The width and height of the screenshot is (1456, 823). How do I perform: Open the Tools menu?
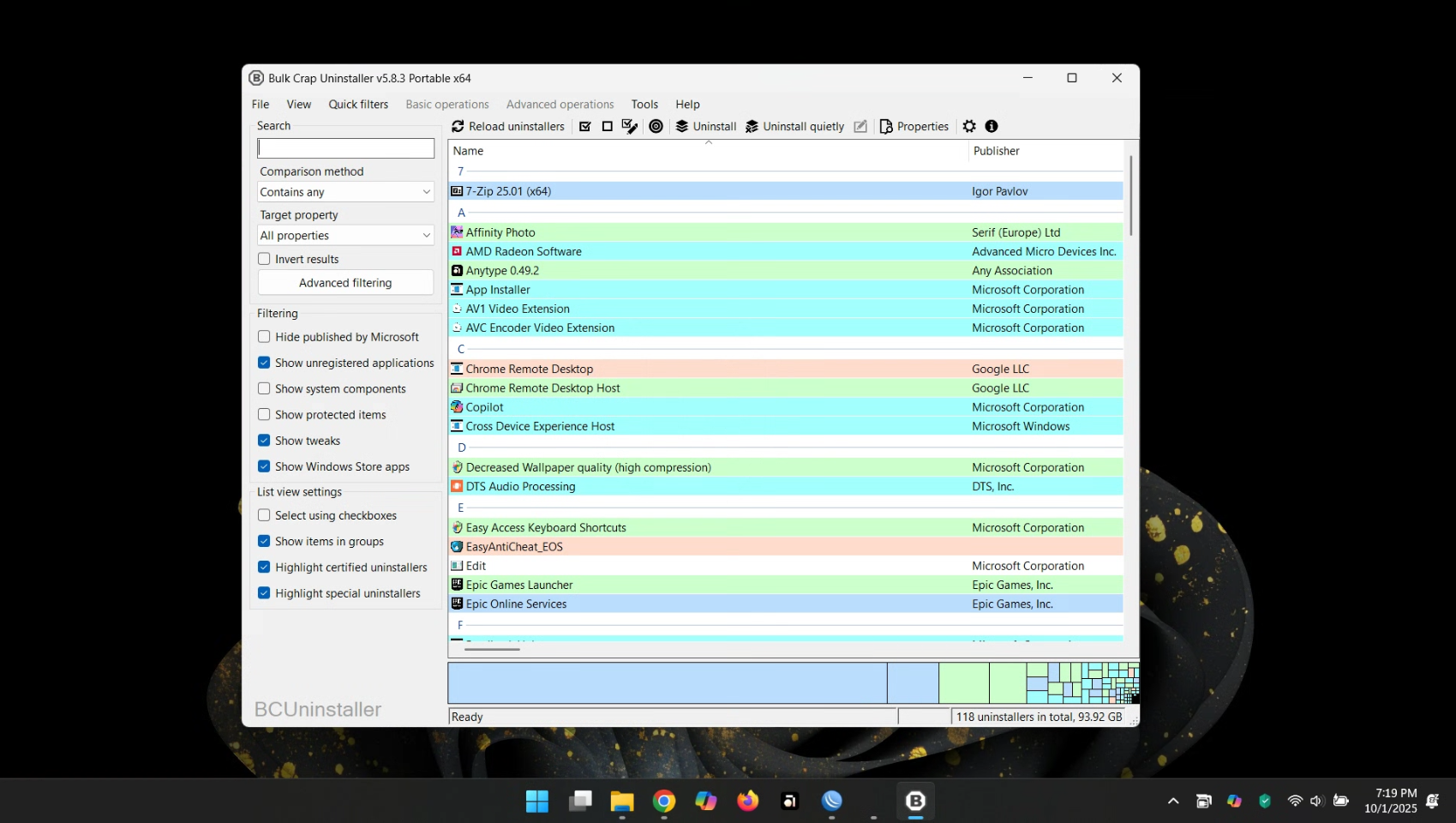(x=644, y=105)
